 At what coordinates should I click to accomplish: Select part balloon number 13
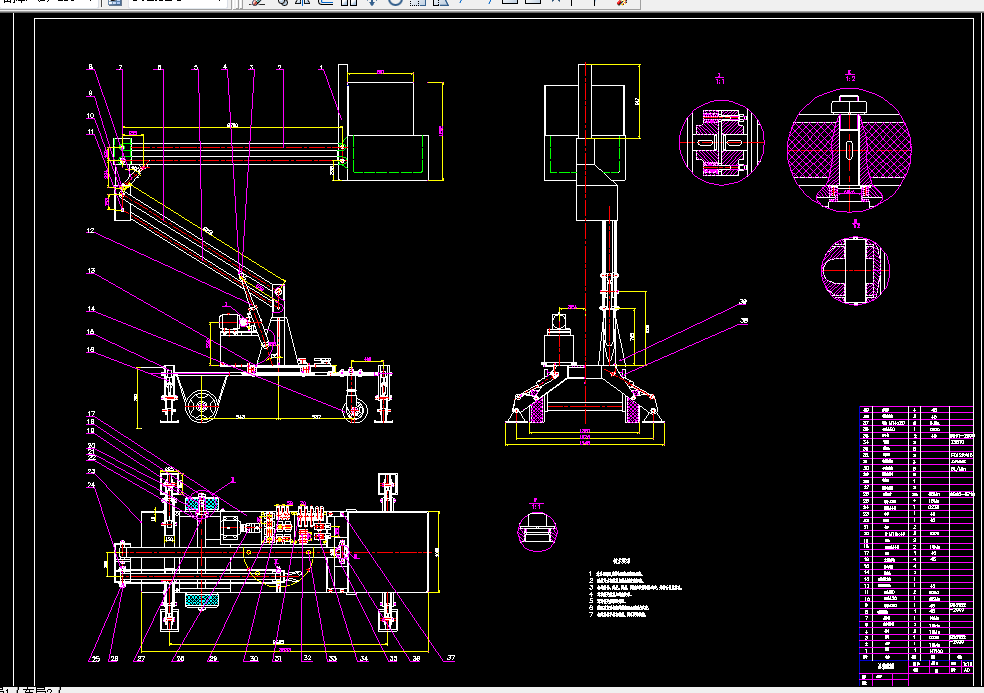[91, 271]
